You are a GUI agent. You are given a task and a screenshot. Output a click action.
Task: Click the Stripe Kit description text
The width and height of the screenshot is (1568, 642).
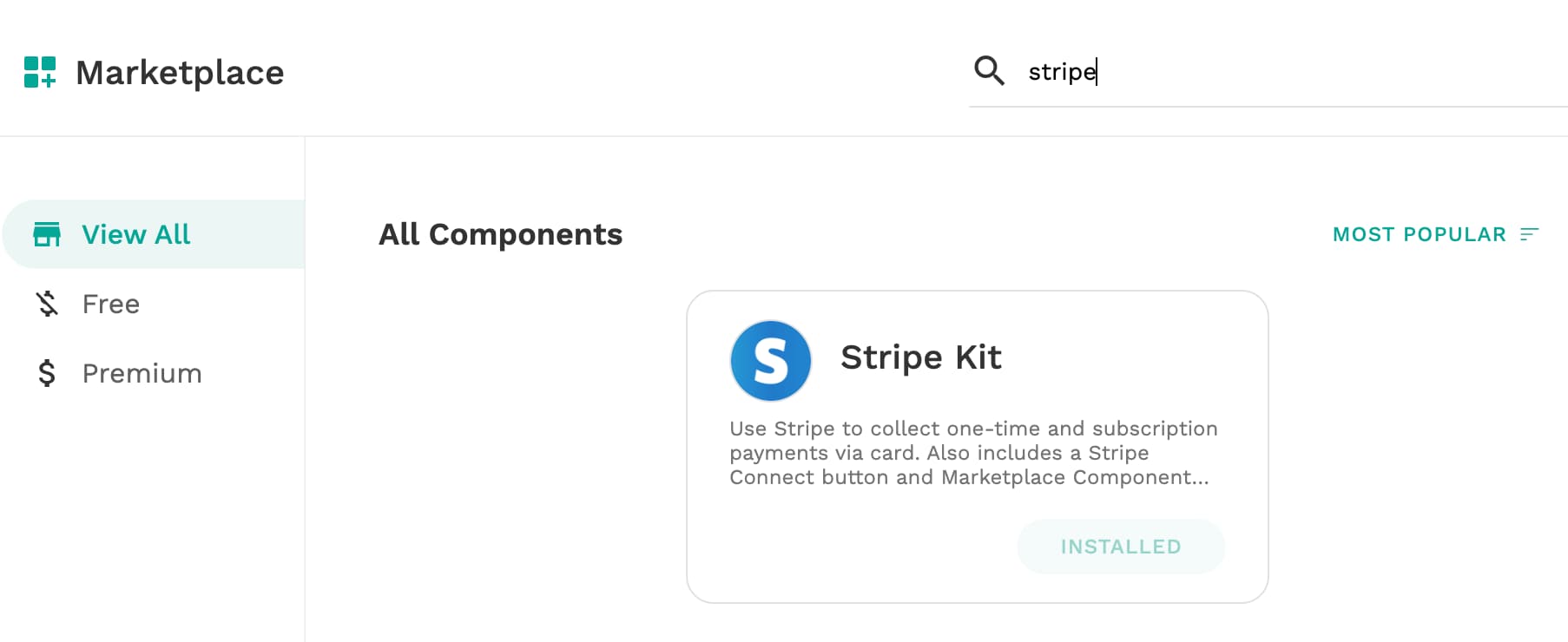click(973, 453)
